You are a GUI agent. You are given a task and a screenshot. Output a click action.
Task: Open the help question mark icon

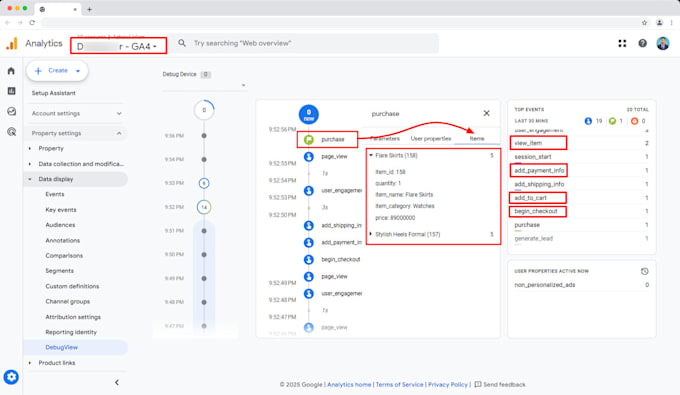pos(642,43)
